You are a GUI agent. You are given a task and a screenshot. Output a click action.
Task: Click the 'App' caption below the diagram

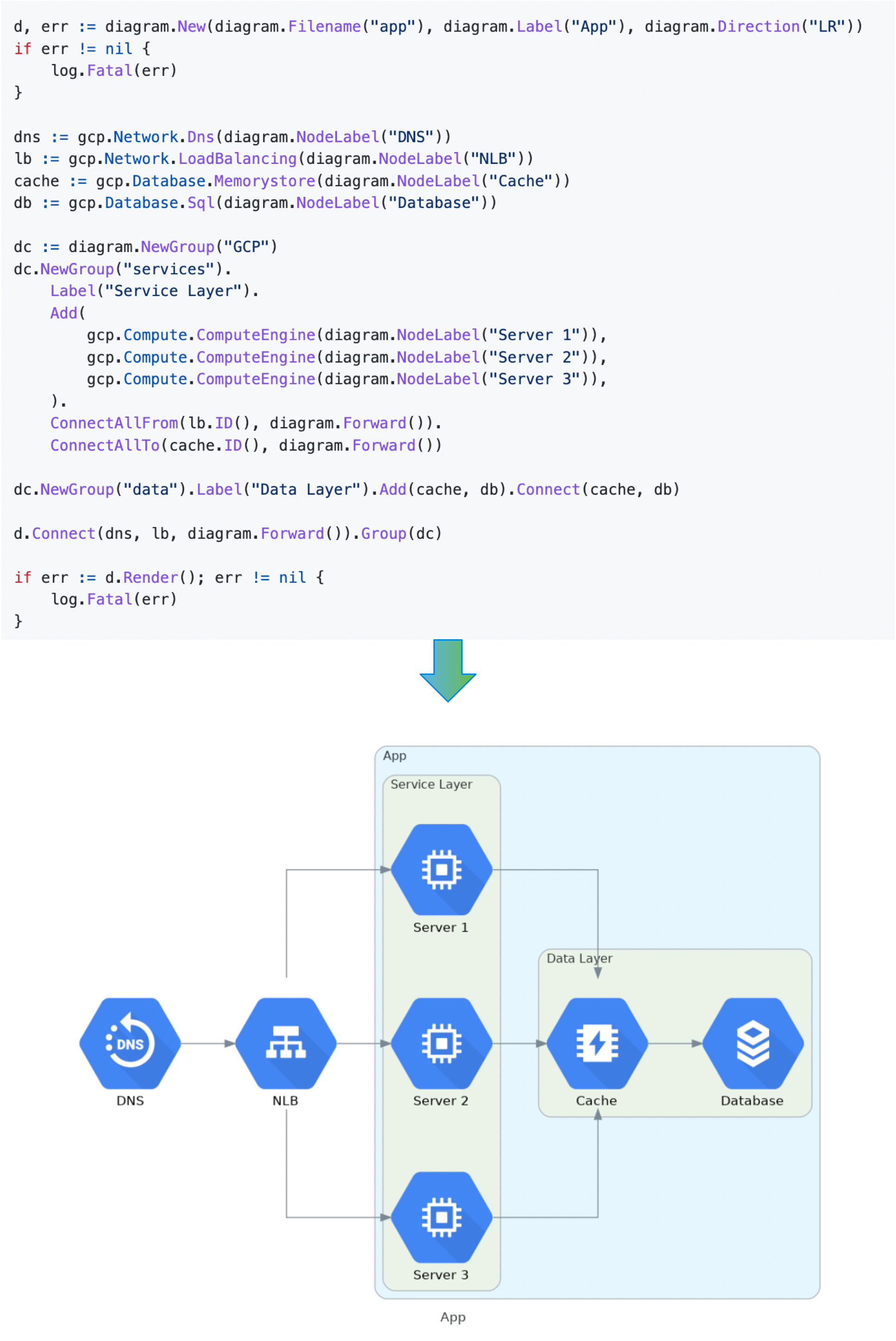coord(452,1317)
